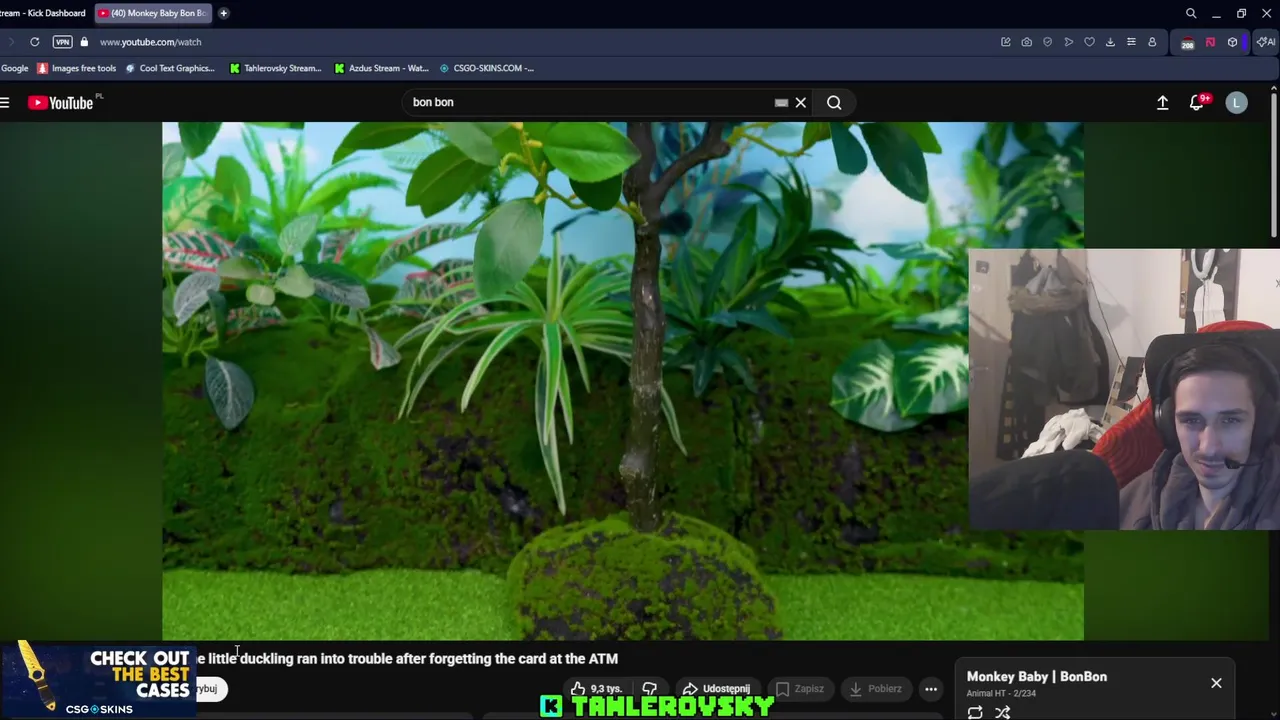This screenshot has height=720, width=1280.
Task: Clear the search box with X
Action: [801, 102]
